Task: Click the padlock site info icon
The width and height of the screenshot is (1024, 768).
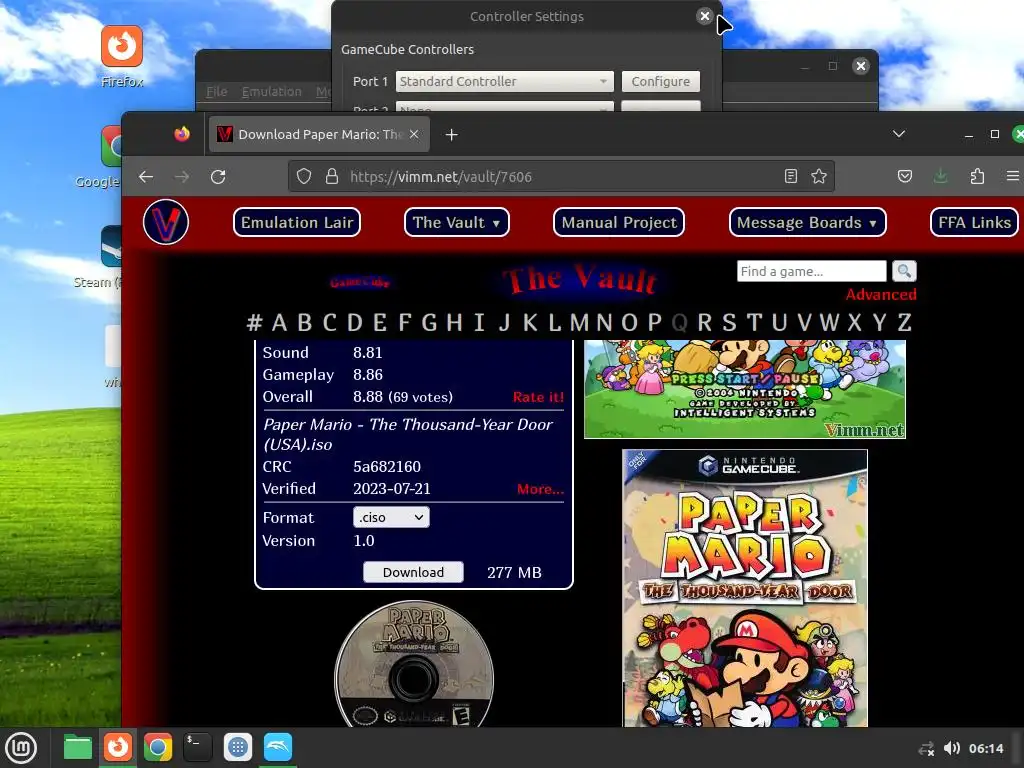Action: (x=332, y=176)
